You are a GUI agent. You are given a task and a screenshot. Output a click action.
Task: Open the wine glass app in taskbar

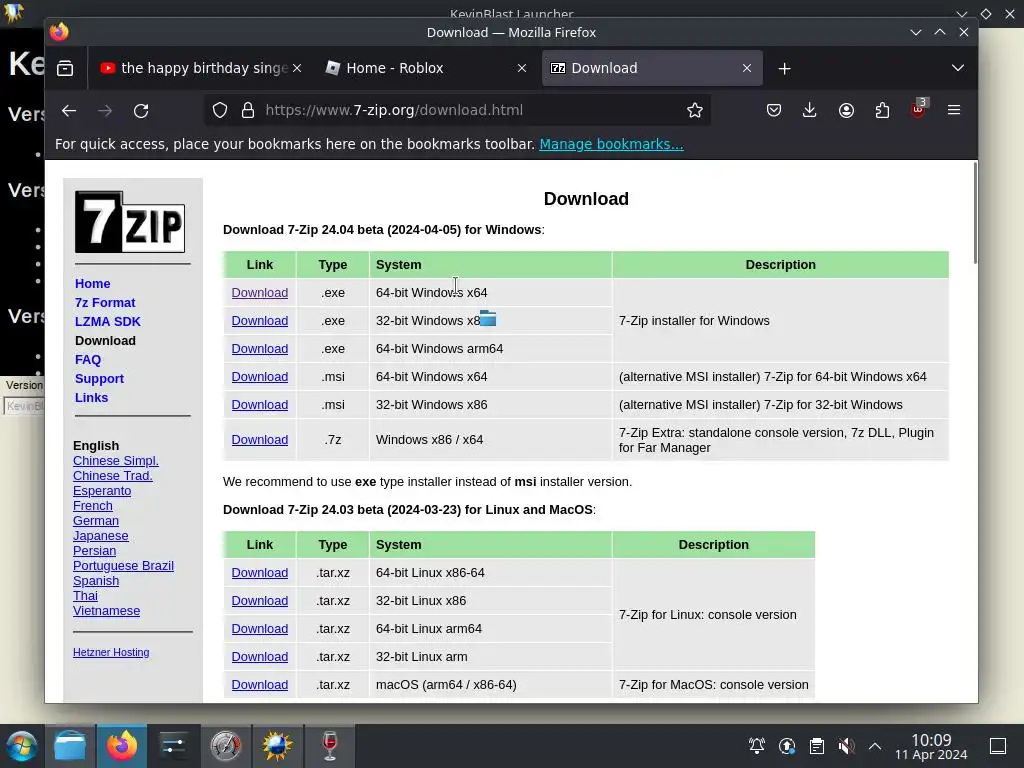pyautogui.click(x=330, y=746)
